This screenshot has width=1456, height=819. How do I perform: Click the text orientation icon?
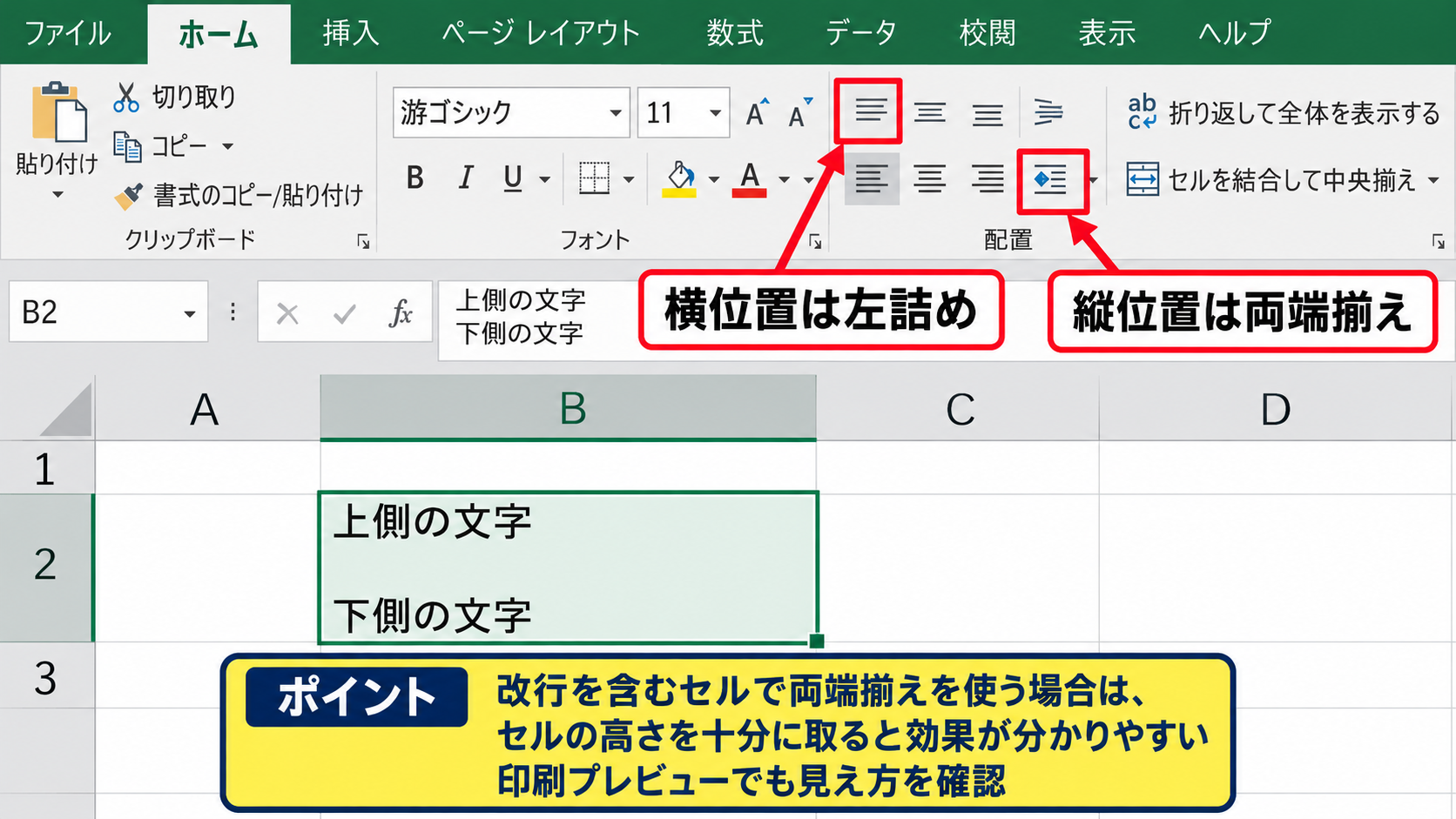(1048, 112)
